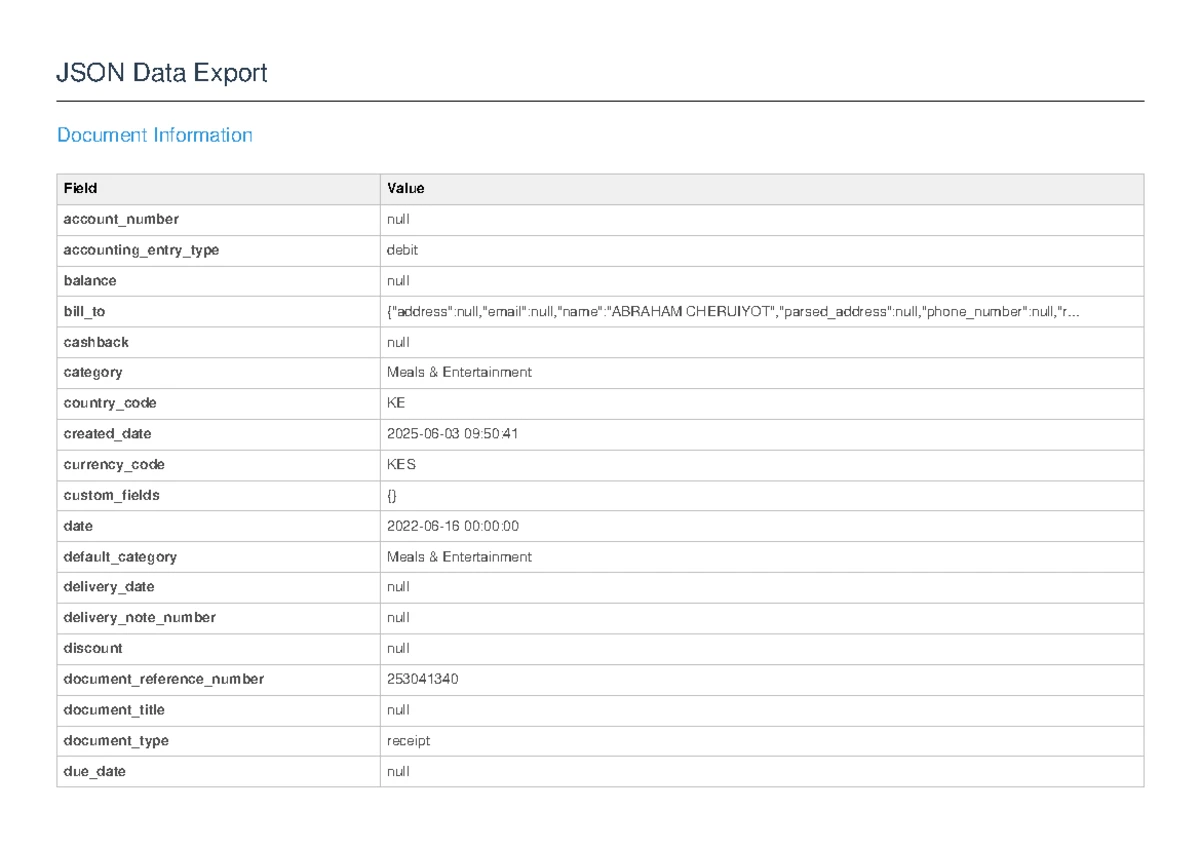Click the Value column header

(406, 188)
